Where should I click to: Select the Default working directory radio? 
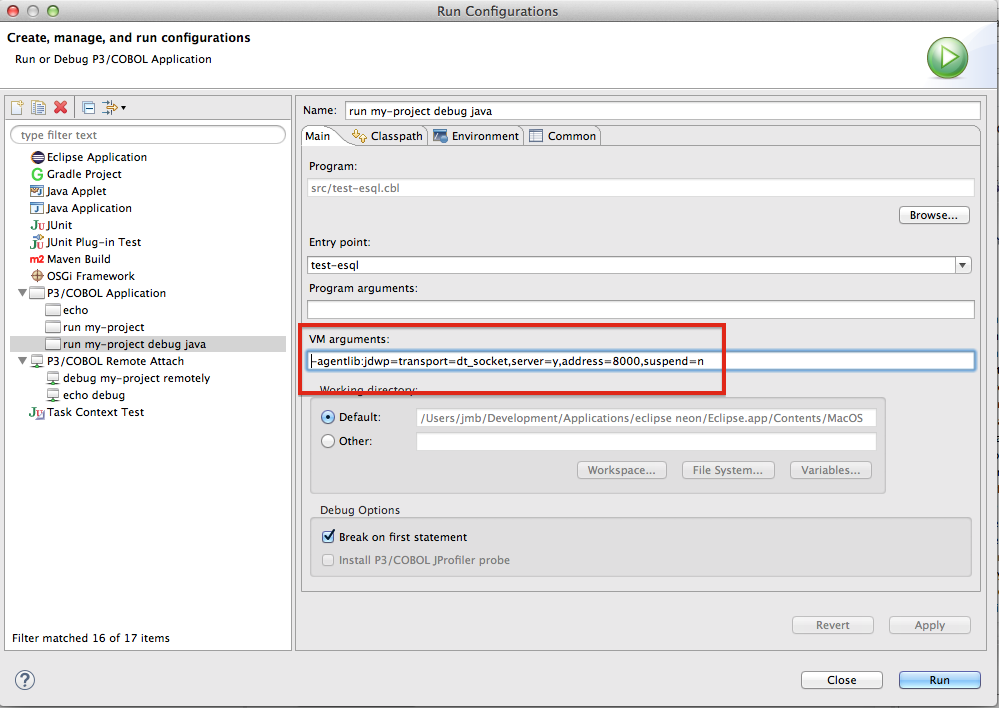[x=328, y=417]
